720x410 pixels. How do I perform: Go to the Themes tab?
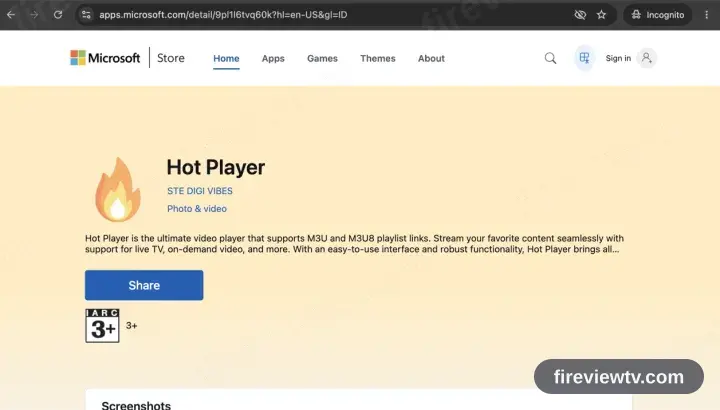[377, 58]
